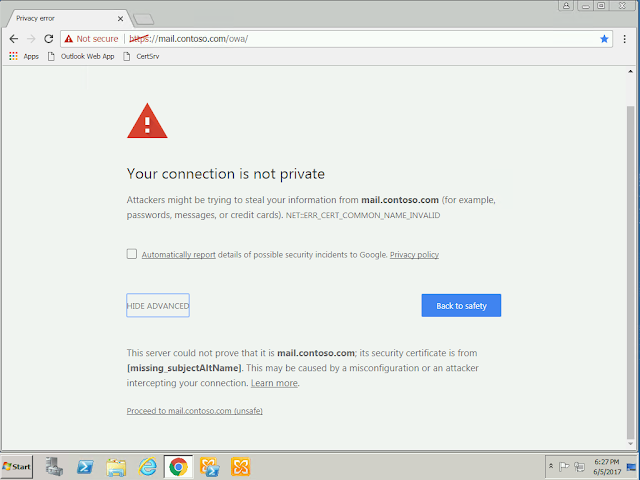Select the Chrome taskbar icon

(178, 467)
